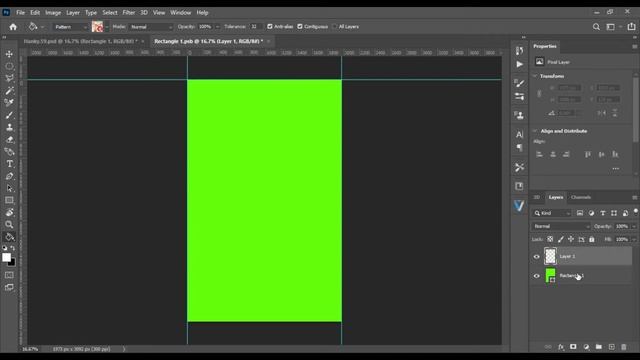Click the white foreground color swatch
Image resolution: width=640 pixels, height=360 pixels.
pos(7,258)
